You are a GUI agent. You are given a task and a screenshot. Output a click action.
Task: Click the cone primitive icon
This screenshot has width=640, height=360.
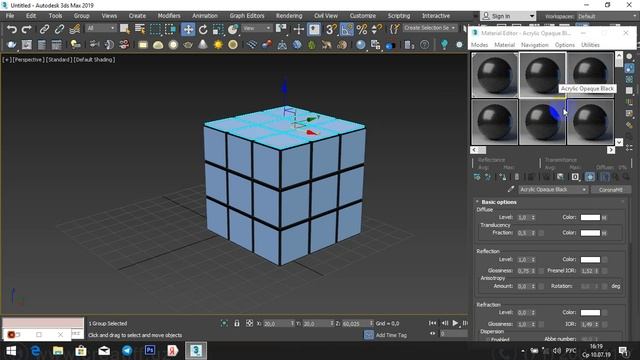point(203,45)
